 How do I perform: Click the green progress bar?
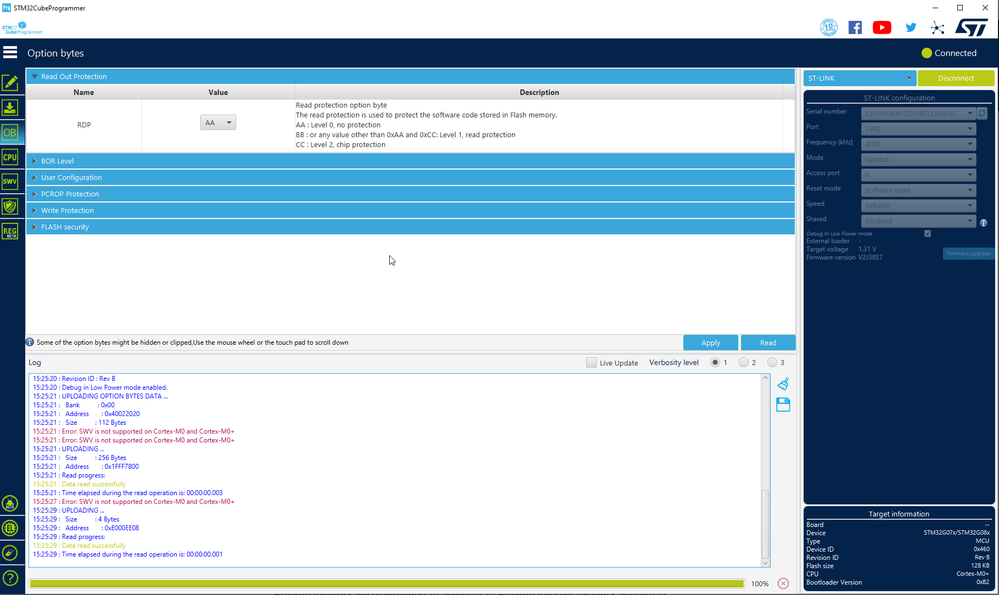pyautogui.click(x=387, y=584)
